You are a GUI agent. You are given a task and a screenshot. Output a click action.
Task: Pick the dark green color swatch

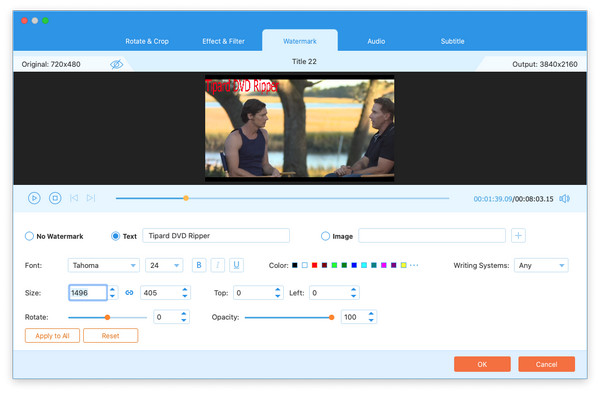click(344, 265)
